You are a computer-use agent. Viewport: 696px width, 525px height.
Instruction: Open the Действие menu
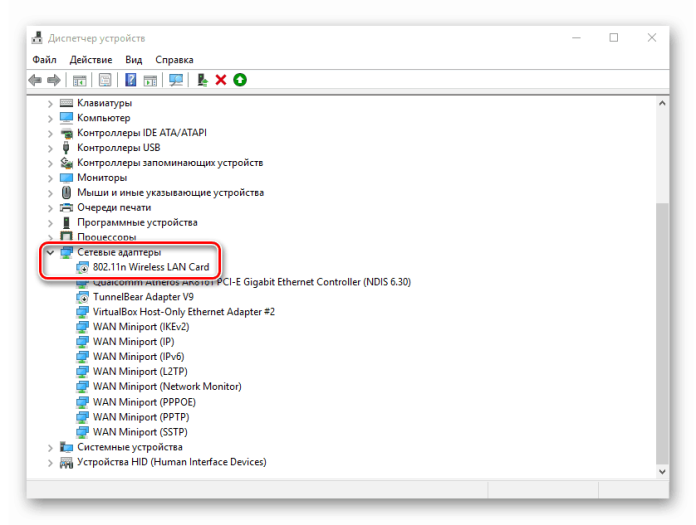[90, 60]
